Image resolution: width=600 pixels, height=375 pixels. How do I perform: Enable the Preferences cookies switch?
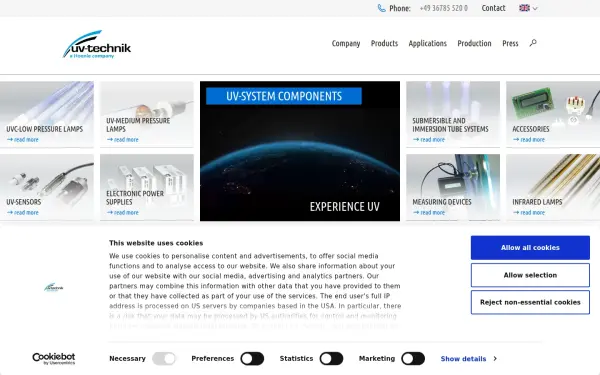click(252, 359)
